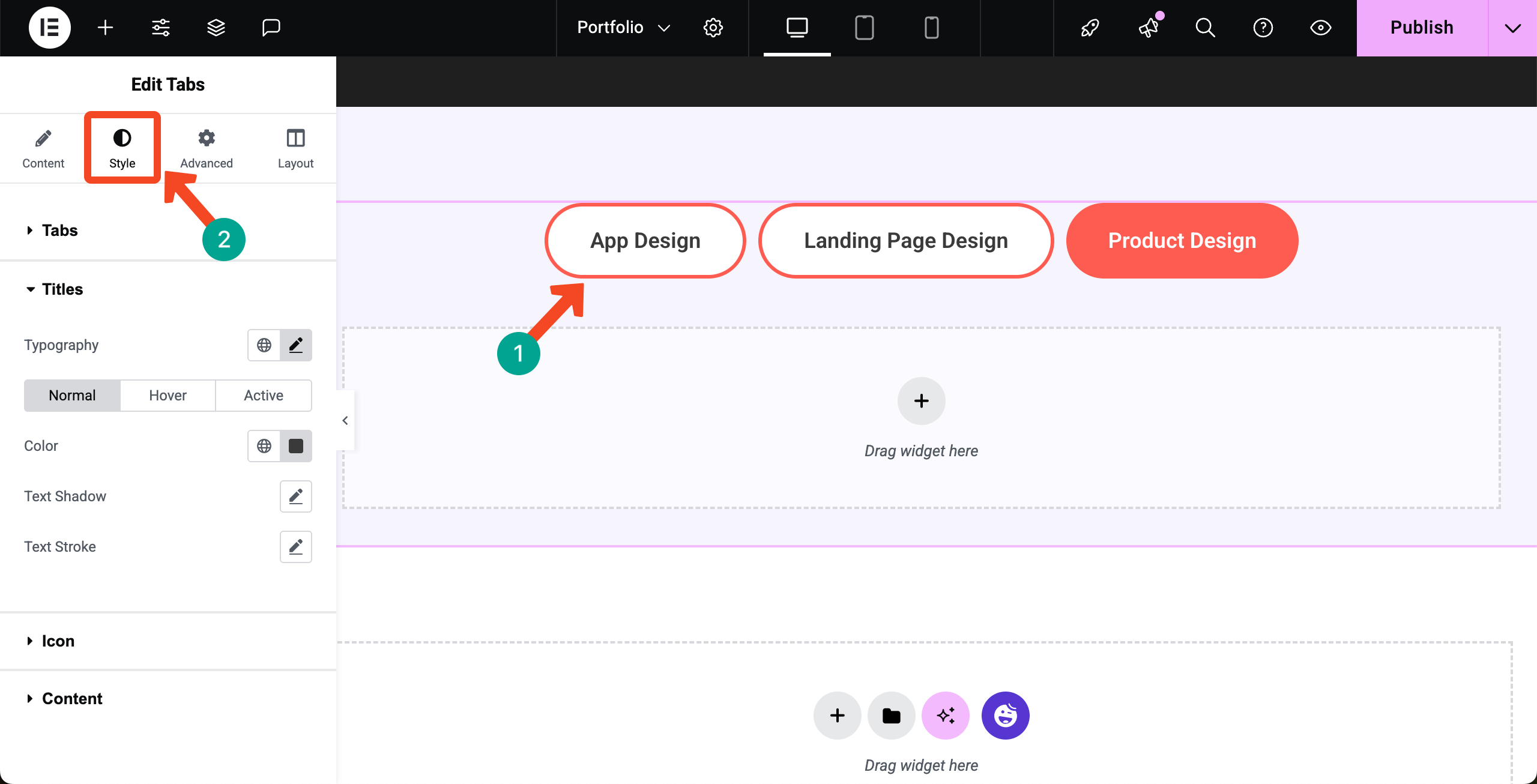Click the purple smiley face button
This screenshot has height=784, width=1537.
[1006, 716]
